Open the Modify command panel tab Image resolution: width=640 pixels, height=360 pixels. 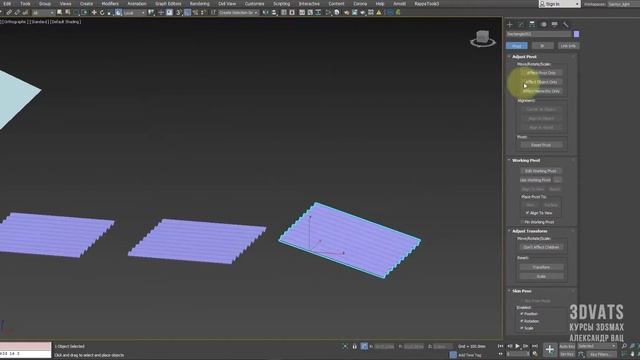coord(521,24)
